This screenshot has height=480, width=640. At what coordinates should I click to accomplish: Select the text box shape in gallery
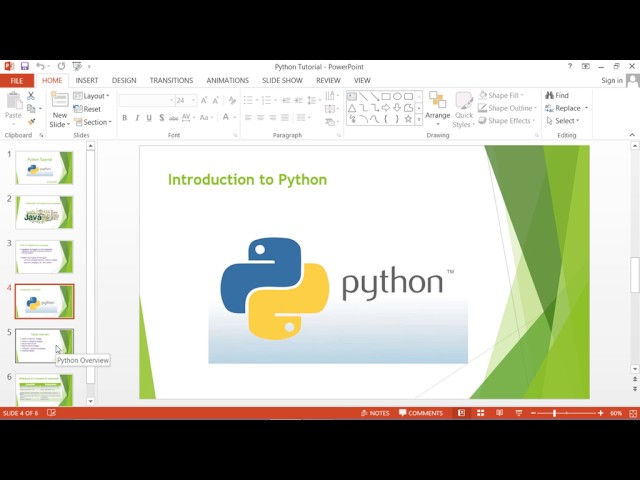(x=352, y=97)
